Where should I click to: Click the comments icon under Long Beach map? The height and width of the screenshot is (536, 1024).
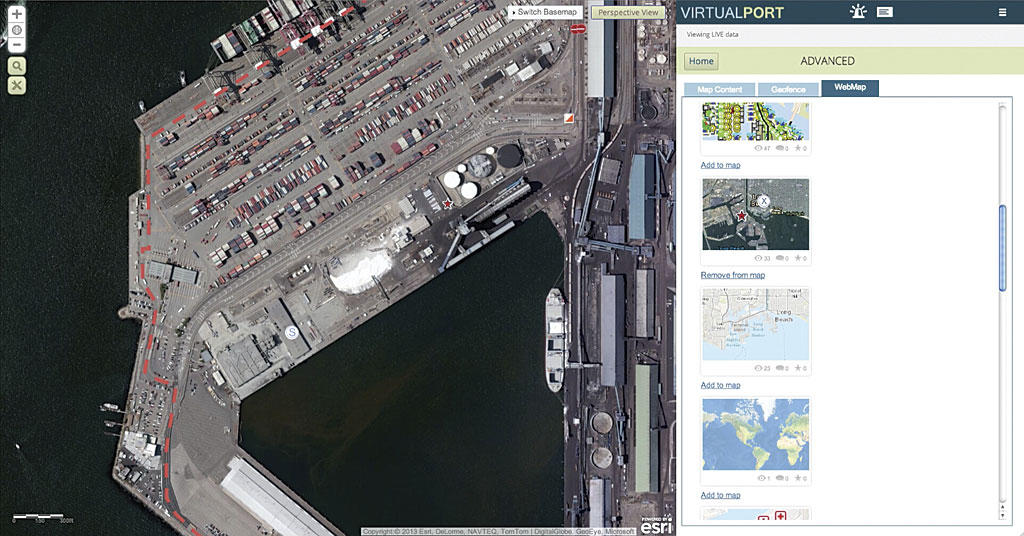(779, 368)
